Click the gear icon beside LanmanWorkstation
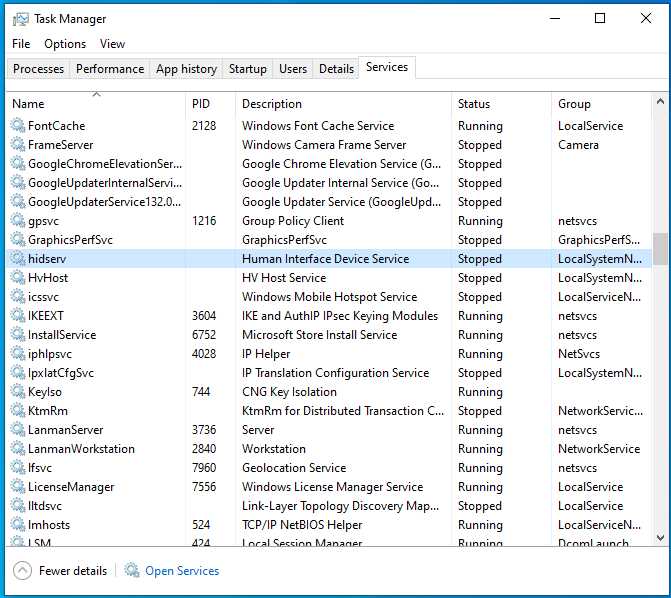671x598 pixels. pos(18,449)
